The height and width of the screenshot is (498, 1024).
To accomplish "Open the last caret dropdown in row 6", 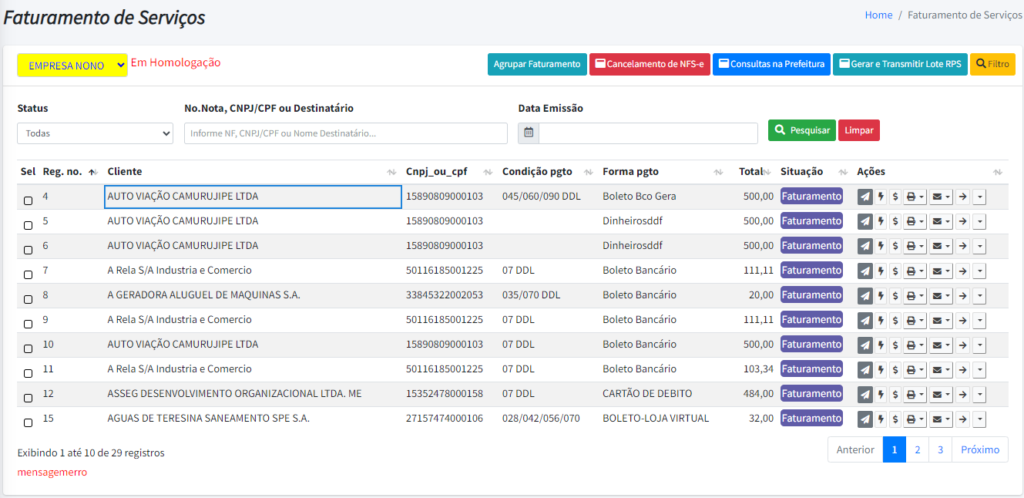I will point(979,247).
